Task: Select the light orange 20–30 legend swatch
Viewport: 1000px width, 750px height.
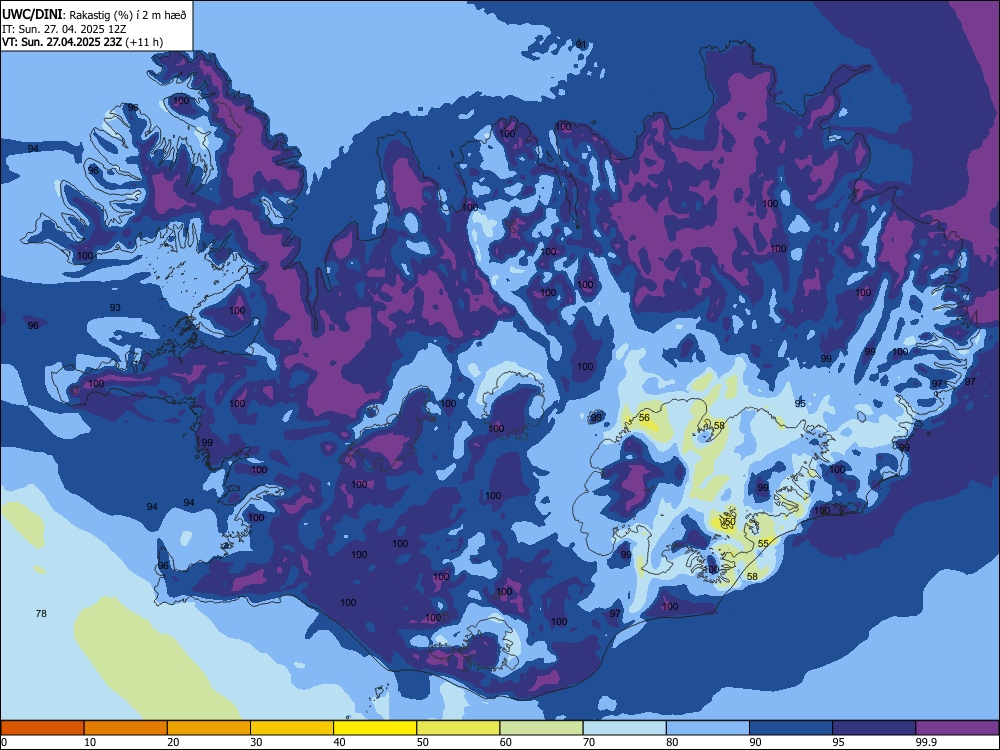Action: pyautogui.click(x=209, y=728)
